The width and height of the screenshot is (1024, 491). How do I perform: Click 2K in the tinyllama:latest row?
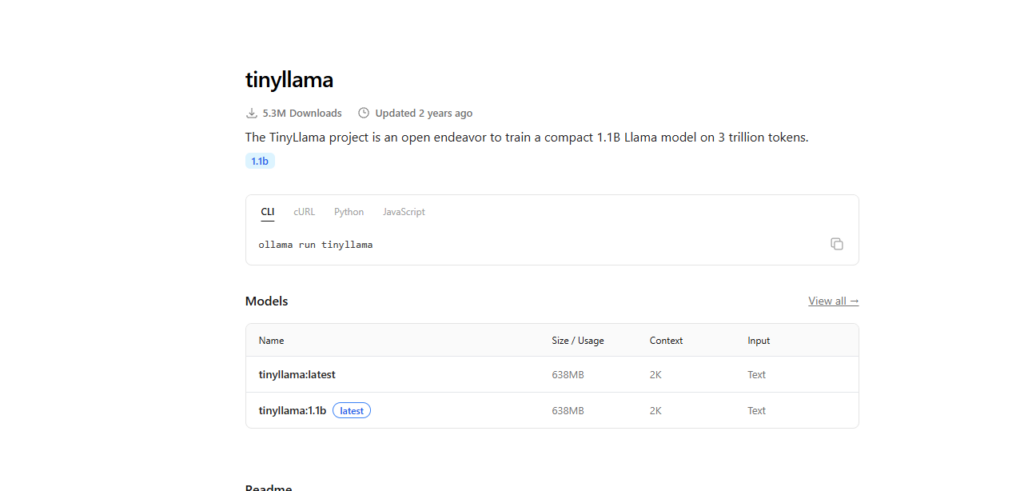pyautogui.click(x=656, y=375)
